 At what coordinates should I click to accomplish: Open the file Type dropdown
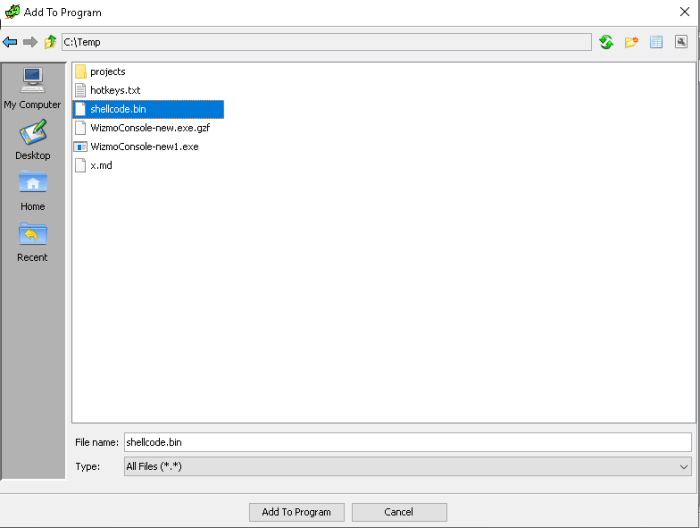(408, 466)
